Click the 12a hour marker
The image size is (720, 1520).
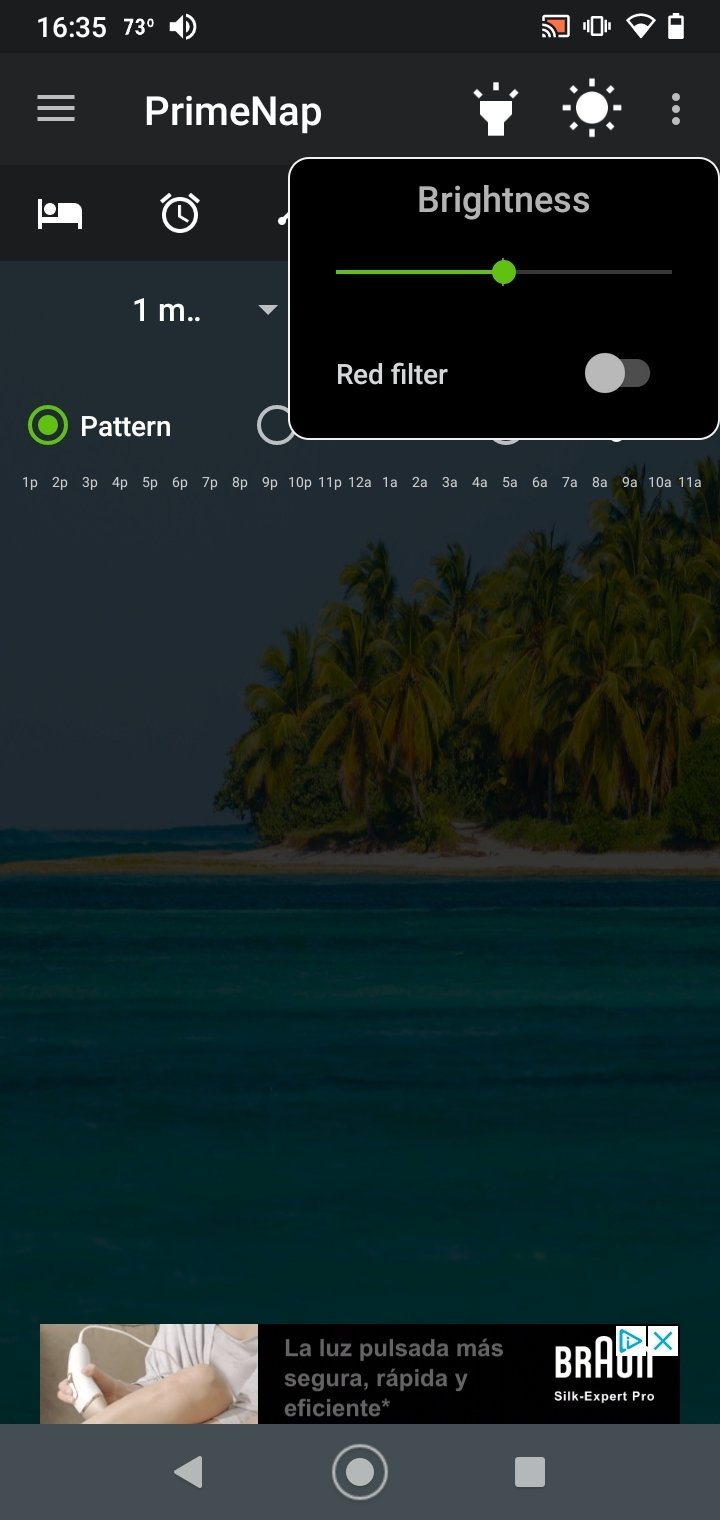pyautogui.click(x=360, y=483)
